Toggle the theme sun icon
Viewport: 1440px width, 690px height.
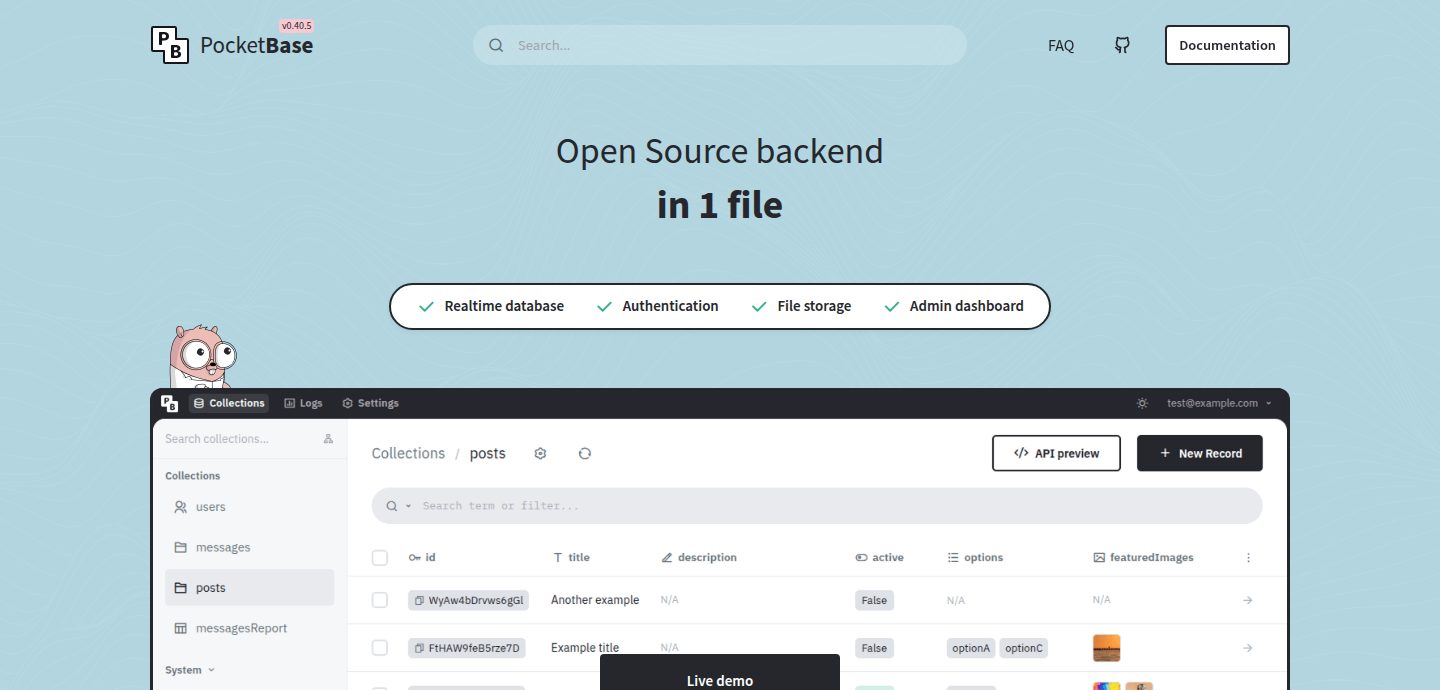click(x=1142, y=403)
